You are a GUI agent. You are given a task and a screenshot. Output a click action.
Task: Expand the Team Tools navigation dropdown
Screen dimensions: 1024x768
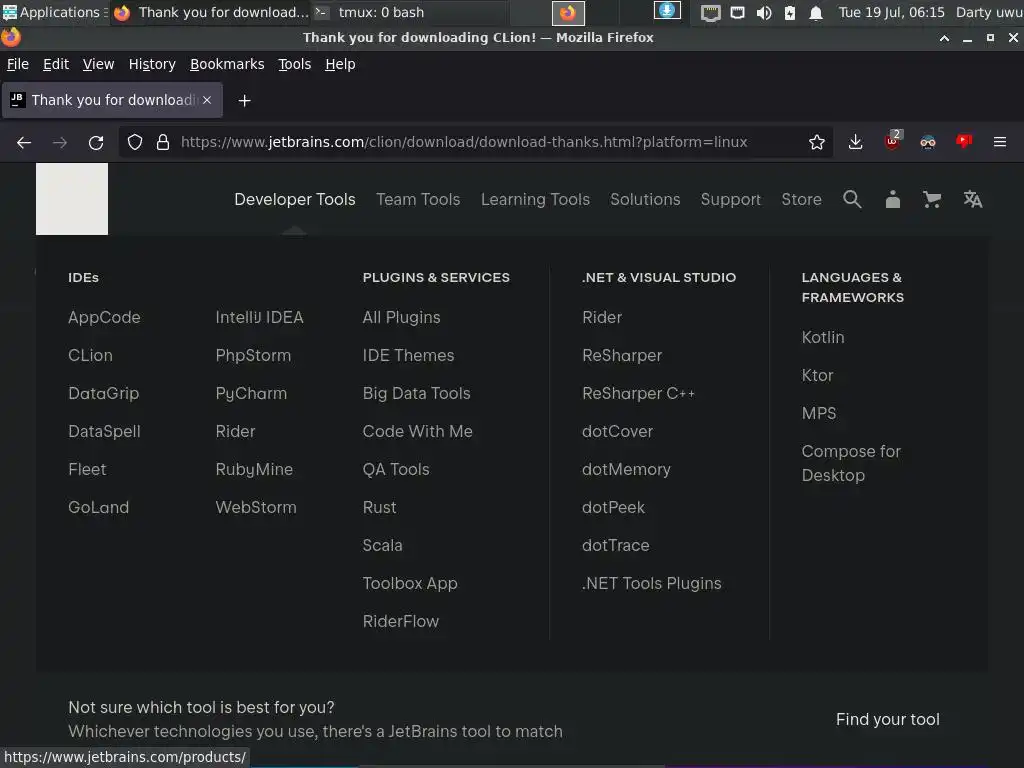coord(418,199)
